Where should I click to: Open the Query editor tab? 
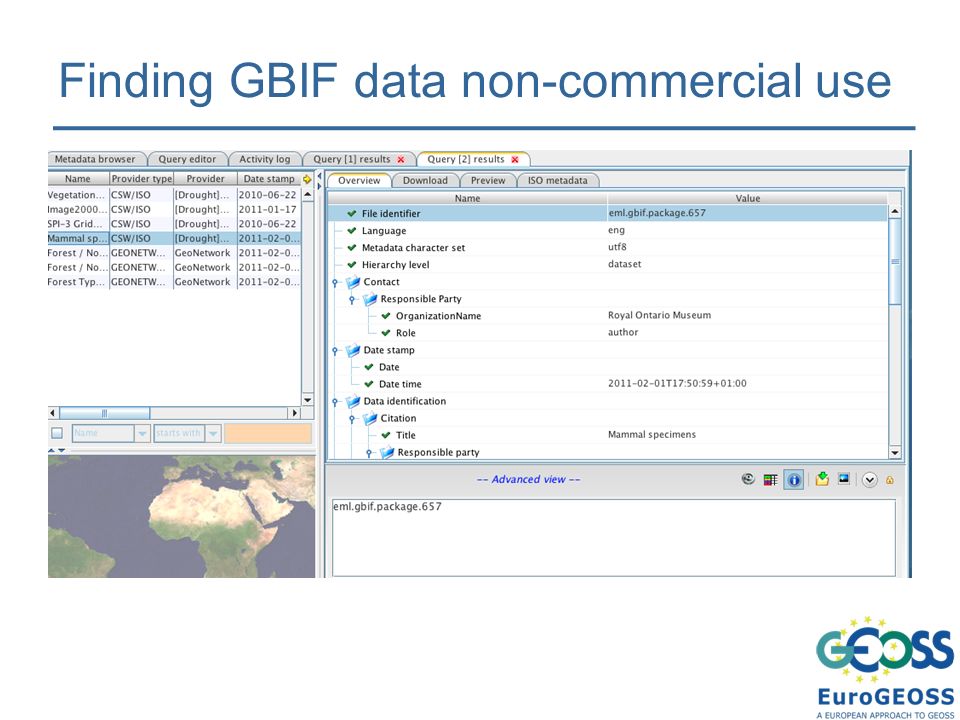(187, 159)
